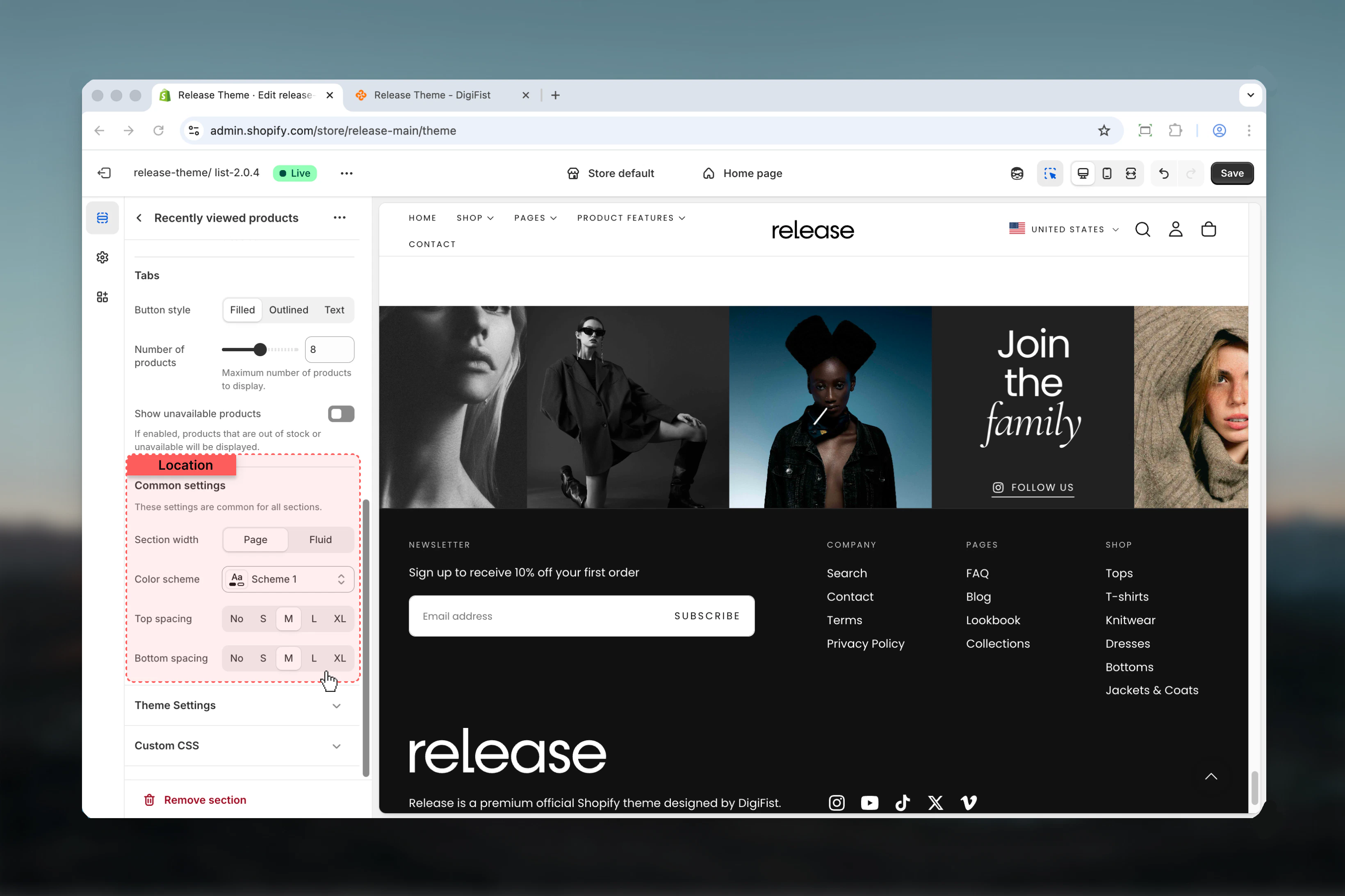
Task: Click the exit editor icon
Action: click(104, 173)
